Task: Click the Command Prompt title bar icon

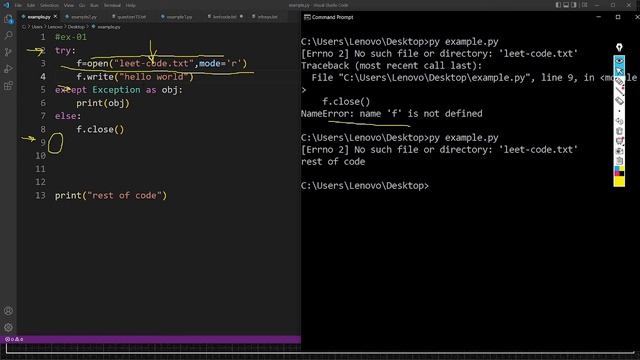Action: (x=307, y=17)
